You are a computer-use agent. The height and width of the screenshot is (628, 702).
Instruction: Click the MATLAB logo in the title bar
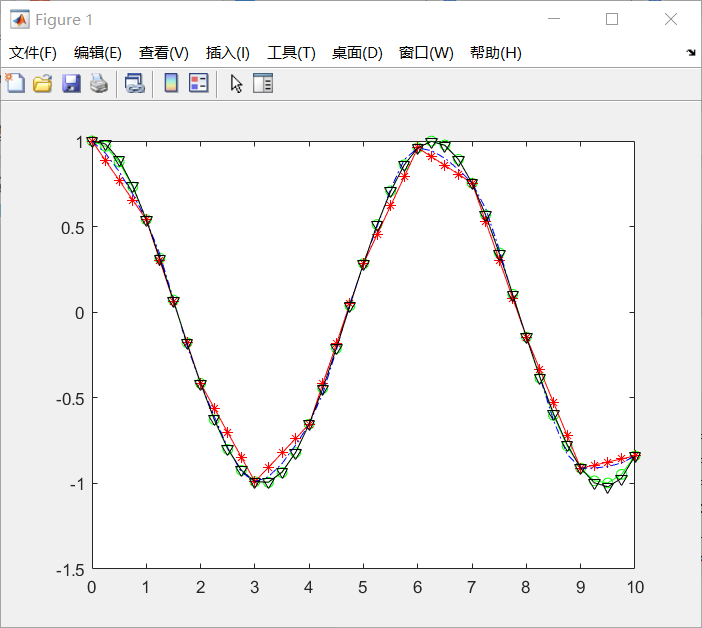pos(20,20)
